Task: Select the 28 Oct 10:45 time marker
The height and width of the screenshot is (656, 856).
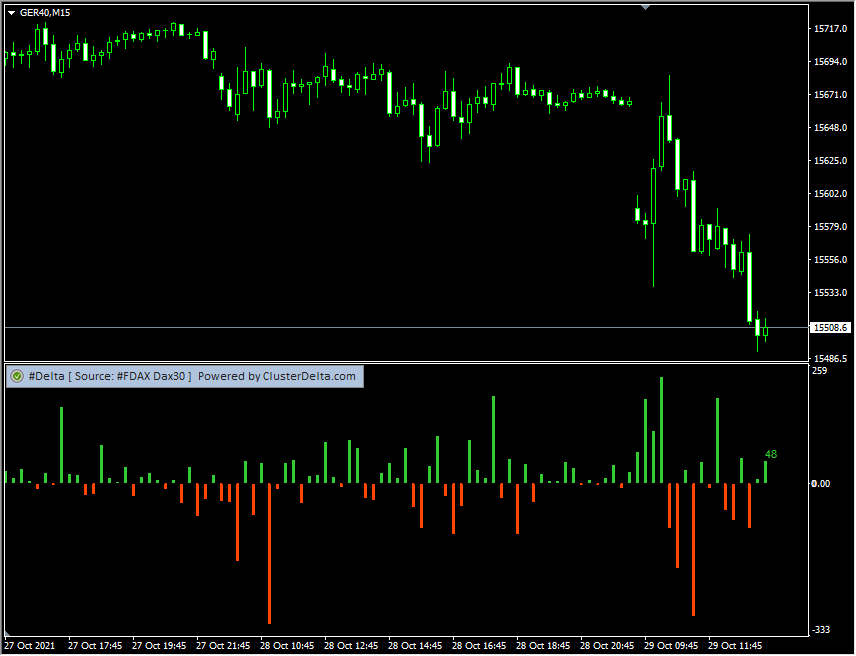Action: 288,645
